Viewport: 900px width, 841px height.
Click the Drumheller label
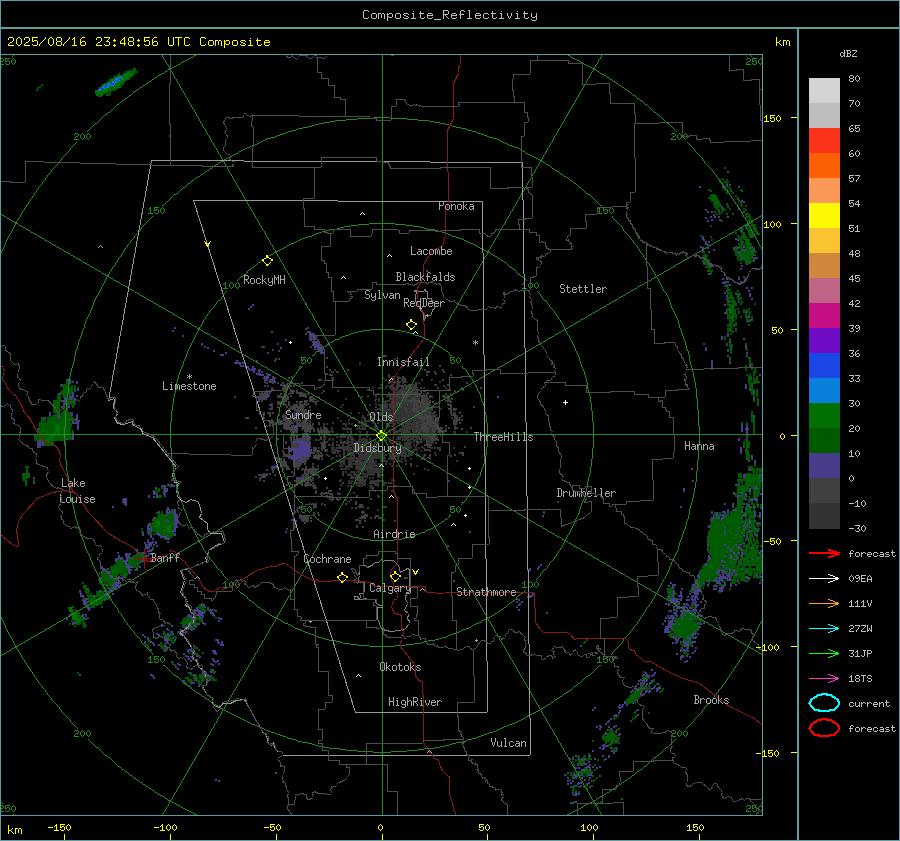586,493
